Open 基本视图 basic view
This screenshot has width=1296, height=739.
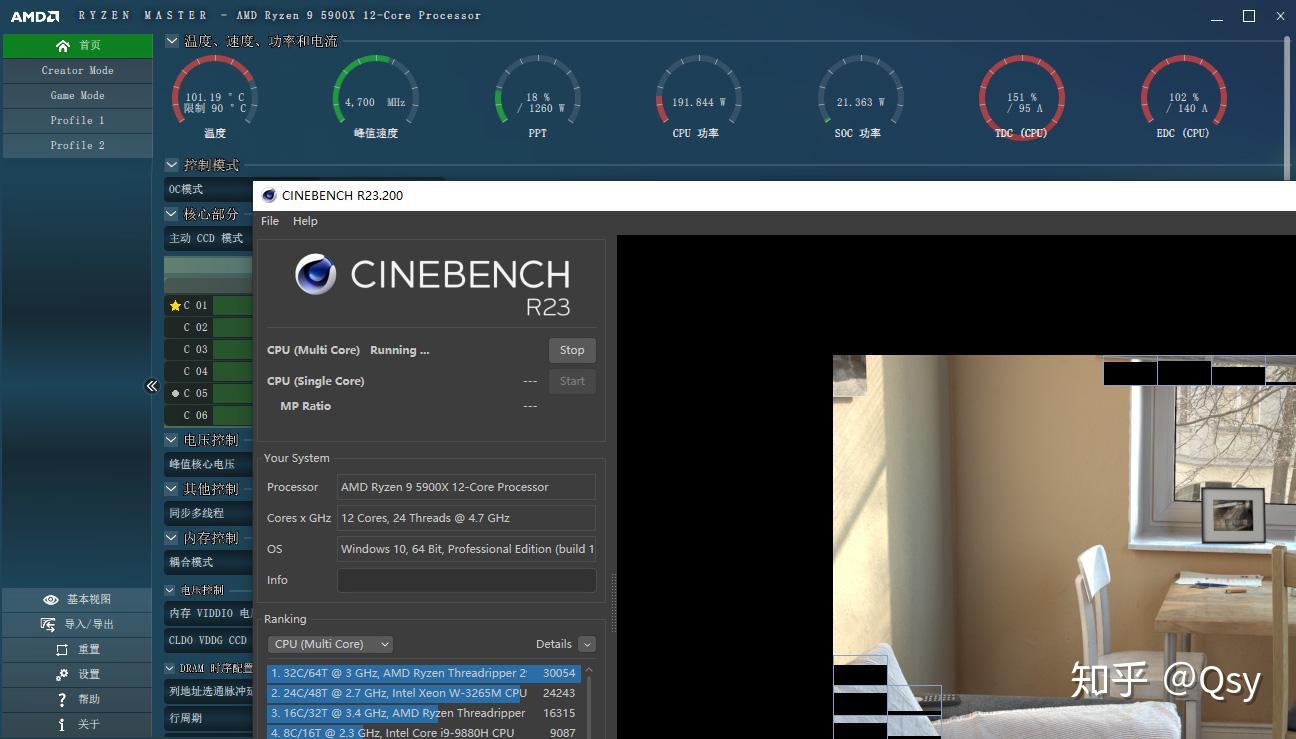point(78,599)
